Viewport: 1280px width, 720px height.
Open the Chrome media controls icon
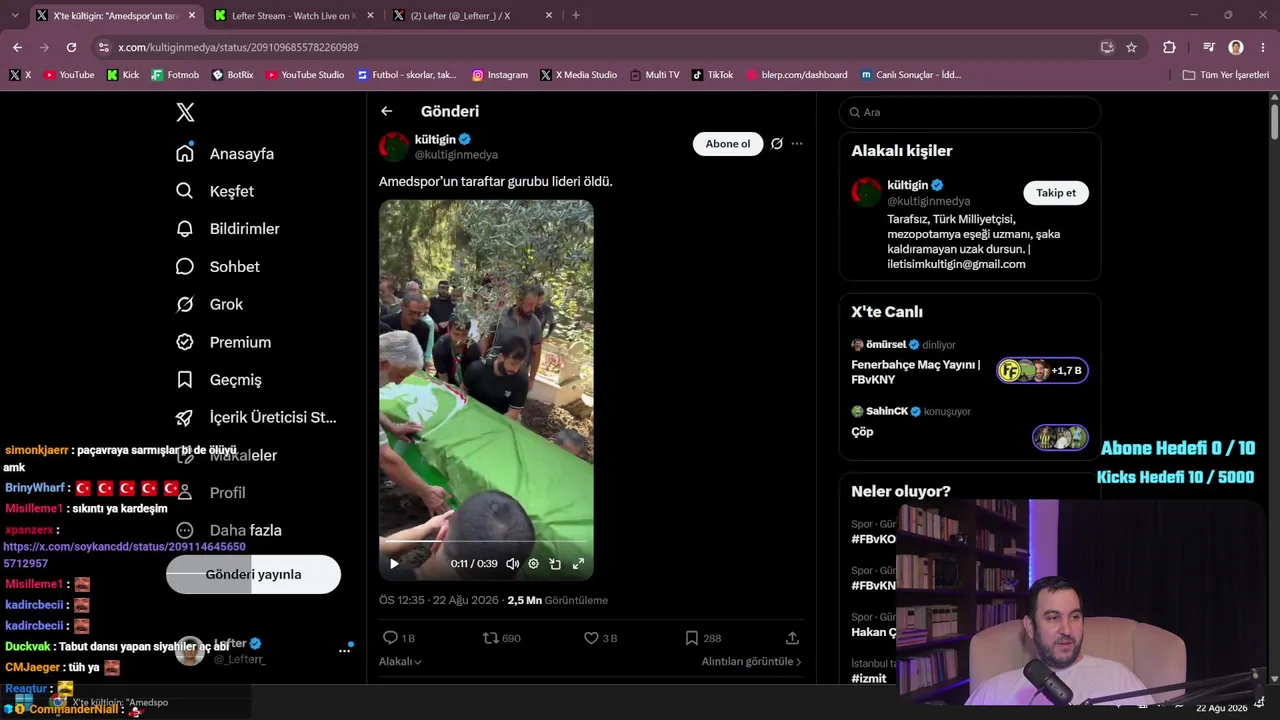pyautogui.click(x=1209, y=47)
